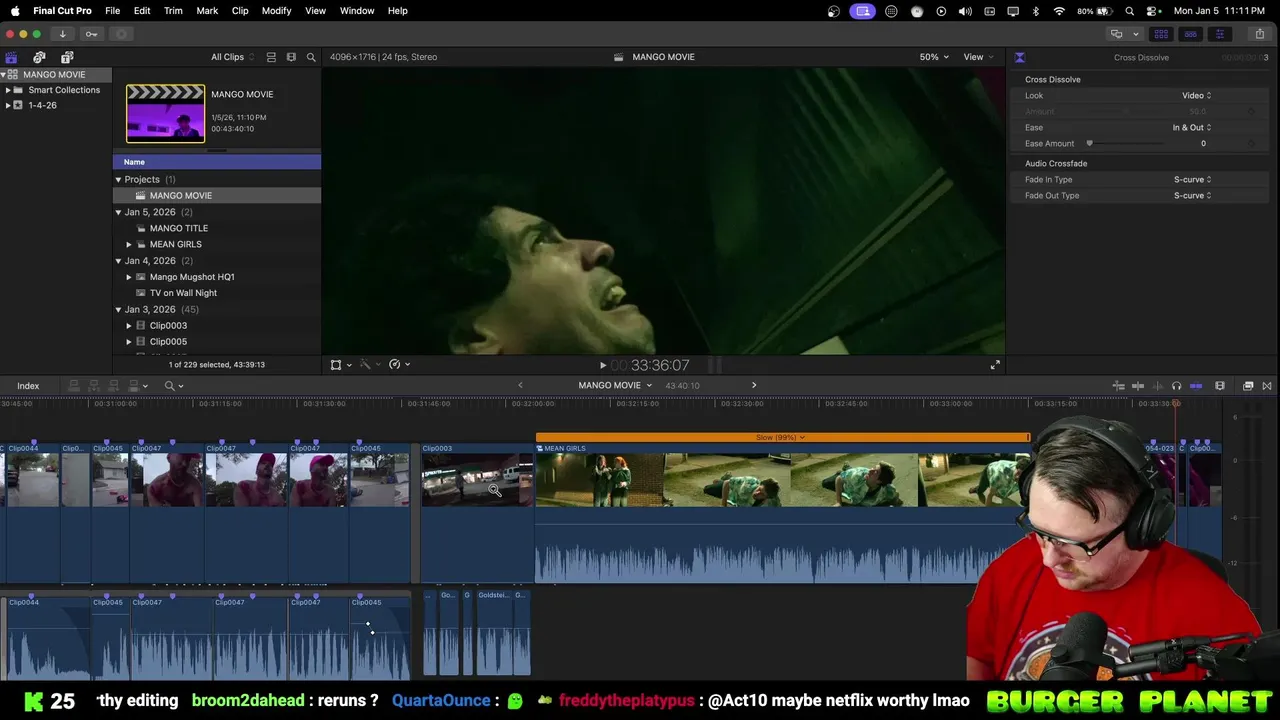The image size is (1280, 720).
Task: Collapse the Jan 5, 2026 group
Action: click(x=118, y=212)
